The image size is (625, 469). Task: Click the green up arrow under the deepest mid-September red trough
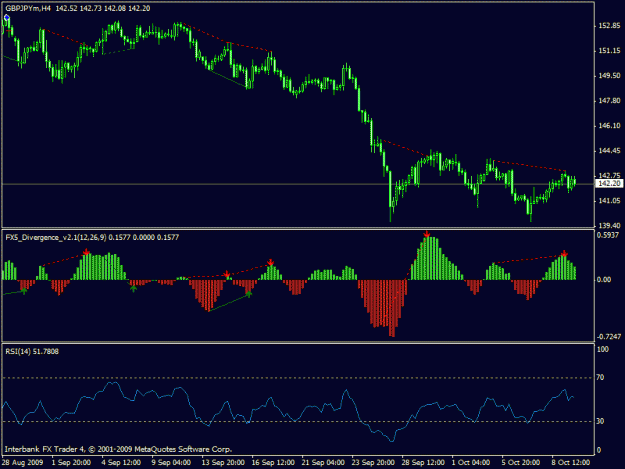tap(249, 294)
